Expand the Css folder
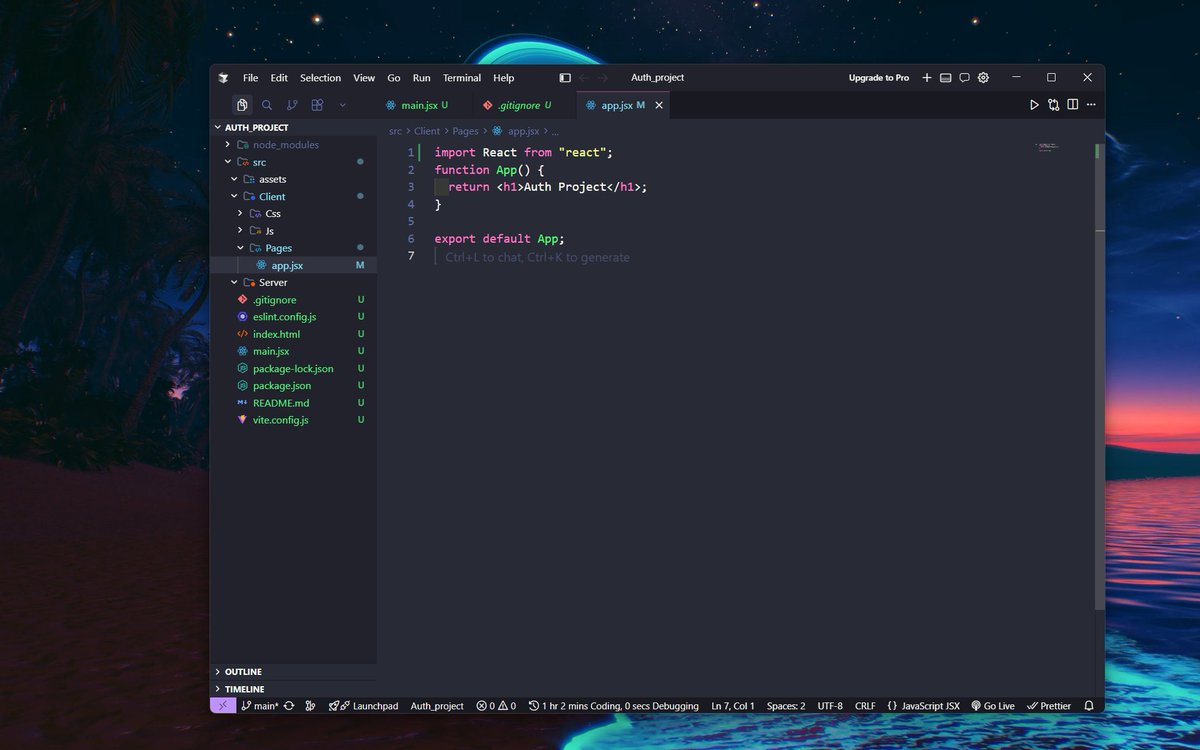Image resolution: width=1200 pixels, height=750 pixels. coord(293,214)
